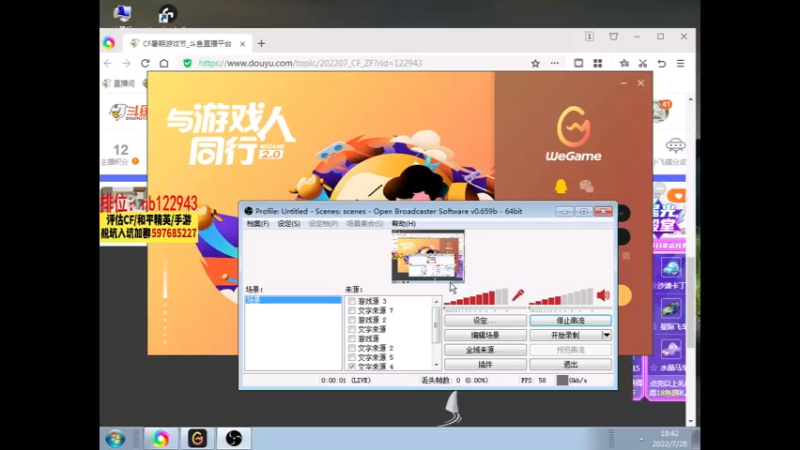Open the 设定档(P) menu in OBS
Viewport: 800px width, 450px height.
(x=323, y=223)
